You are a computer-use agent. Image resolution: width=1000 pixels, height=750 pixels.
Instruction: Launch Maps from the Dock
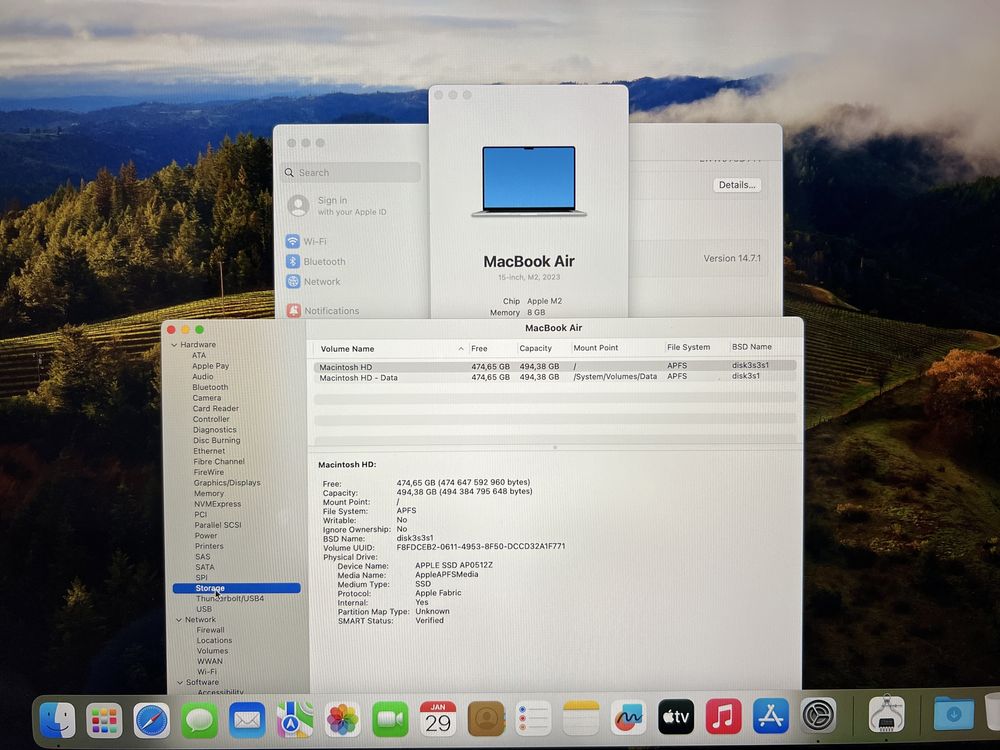point(295,720)
